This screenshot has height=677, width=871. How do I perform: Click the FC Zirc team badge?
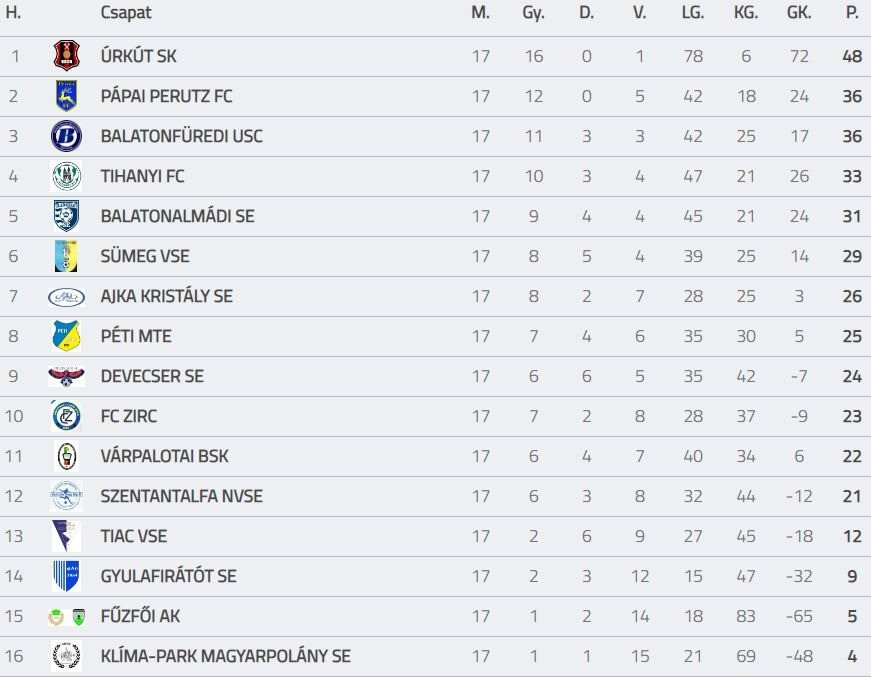pyautogui.click(x=66, y=416)
